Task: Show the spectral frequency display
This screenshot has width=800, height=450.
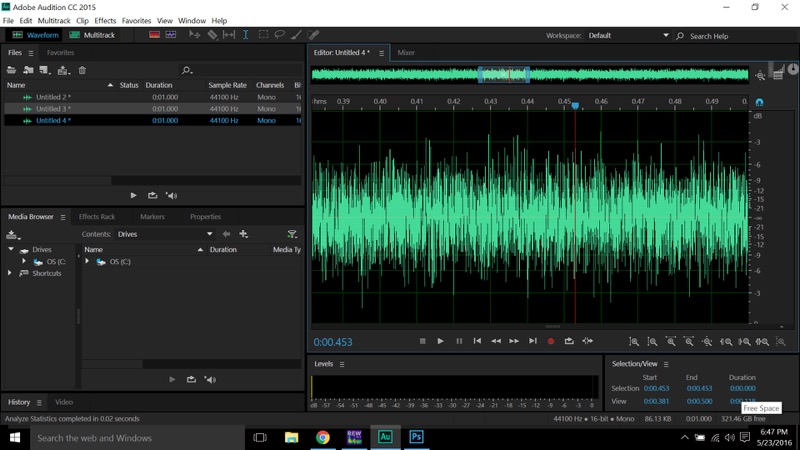Action: click(x=154, y=35)
